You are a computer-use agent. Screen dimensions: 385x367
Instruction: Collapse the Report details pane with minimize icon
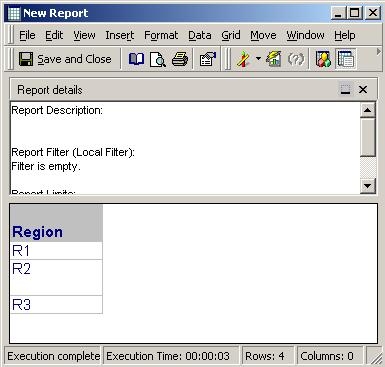point(345,89)
